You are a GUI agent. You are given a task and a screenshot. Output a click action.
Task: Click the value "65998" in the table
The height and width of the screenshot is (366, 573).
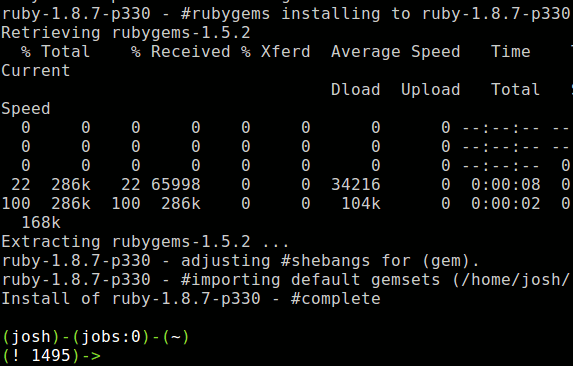(x=176, y=184)
